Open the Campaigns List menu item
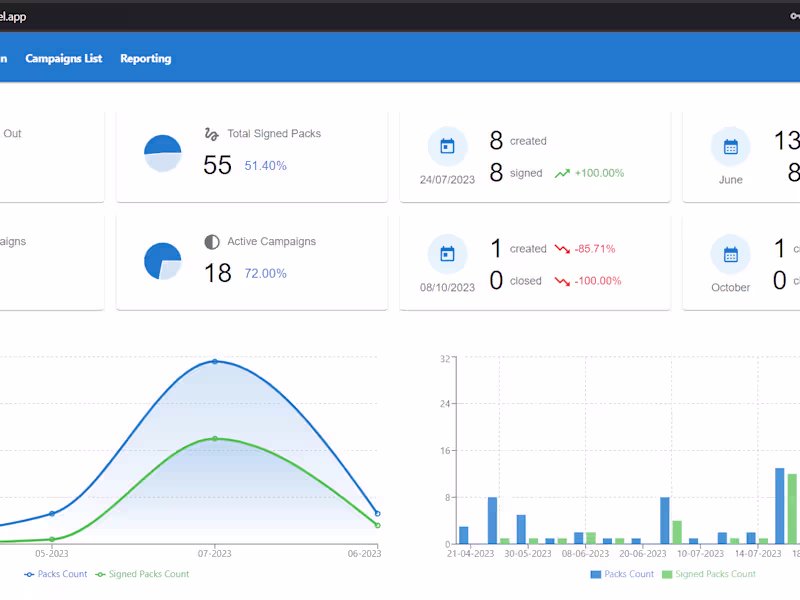This screenshot has height=600, width=800. pyautogui.click(x=64, y=59)
